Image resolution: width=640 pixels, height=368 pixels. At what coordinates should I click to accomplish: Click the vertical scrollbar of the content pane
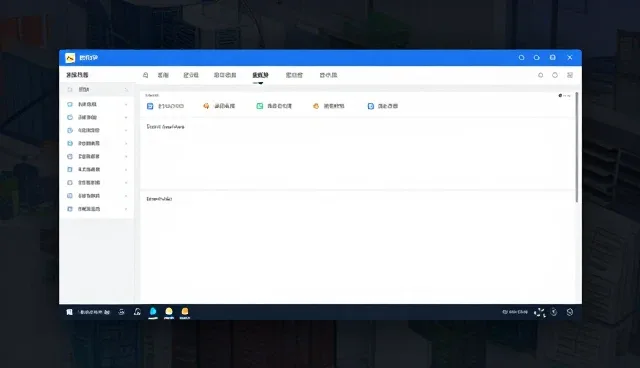pyautogui.click(x=577, y=147)
